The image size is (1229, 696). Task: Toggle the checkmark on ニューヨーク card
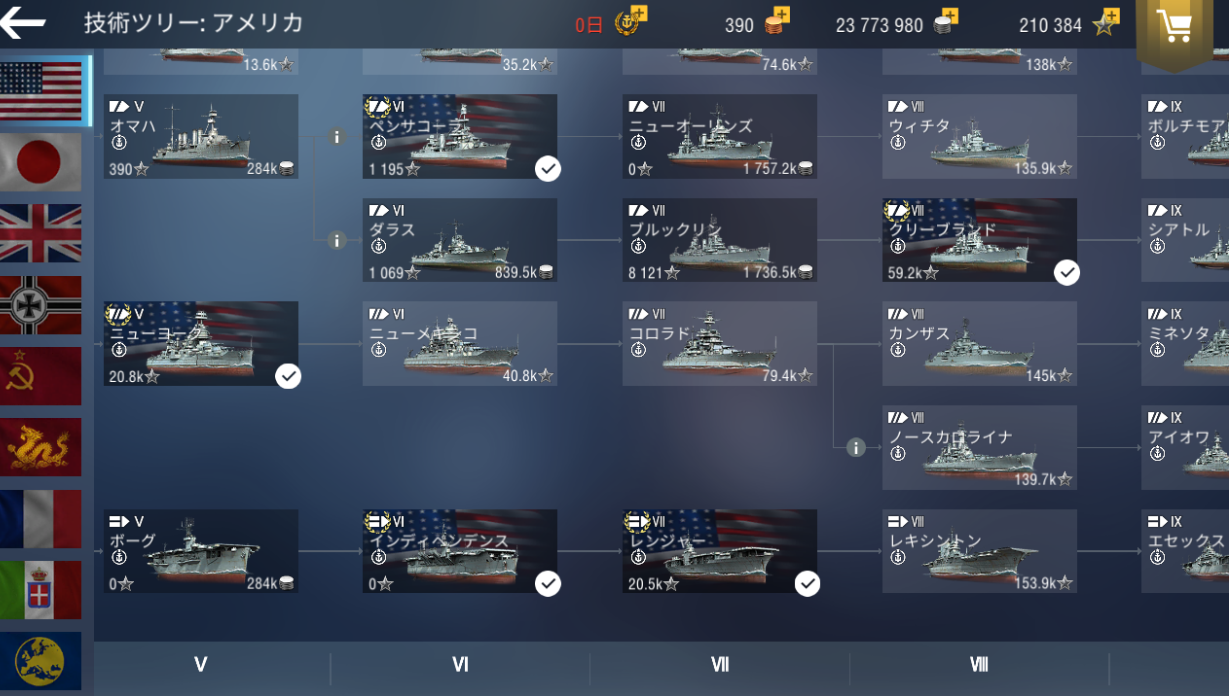pyautogui.click(x=288, y=376)
